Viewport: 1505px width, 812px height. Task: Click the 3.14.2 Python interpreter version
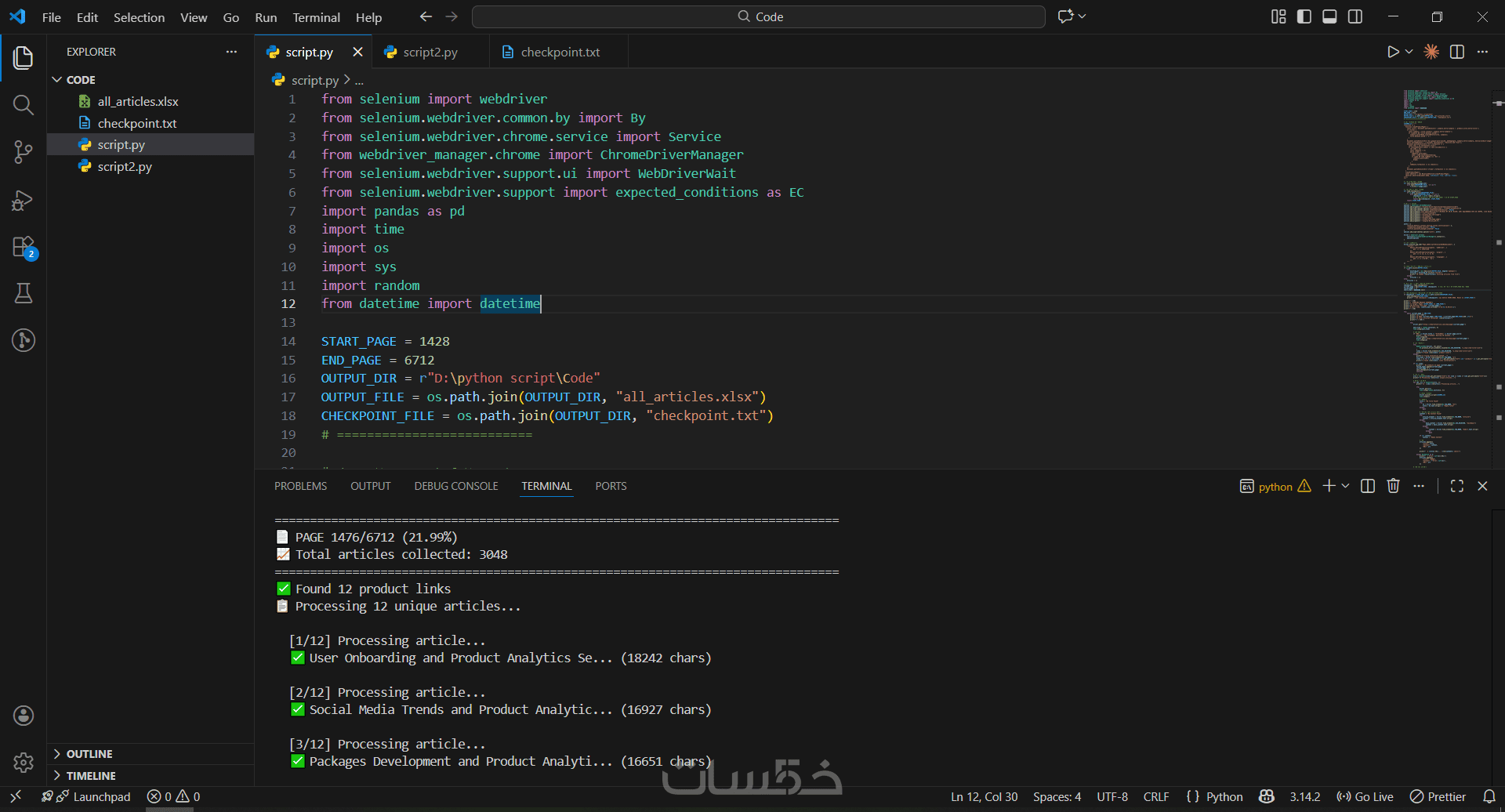[1305, 796]
